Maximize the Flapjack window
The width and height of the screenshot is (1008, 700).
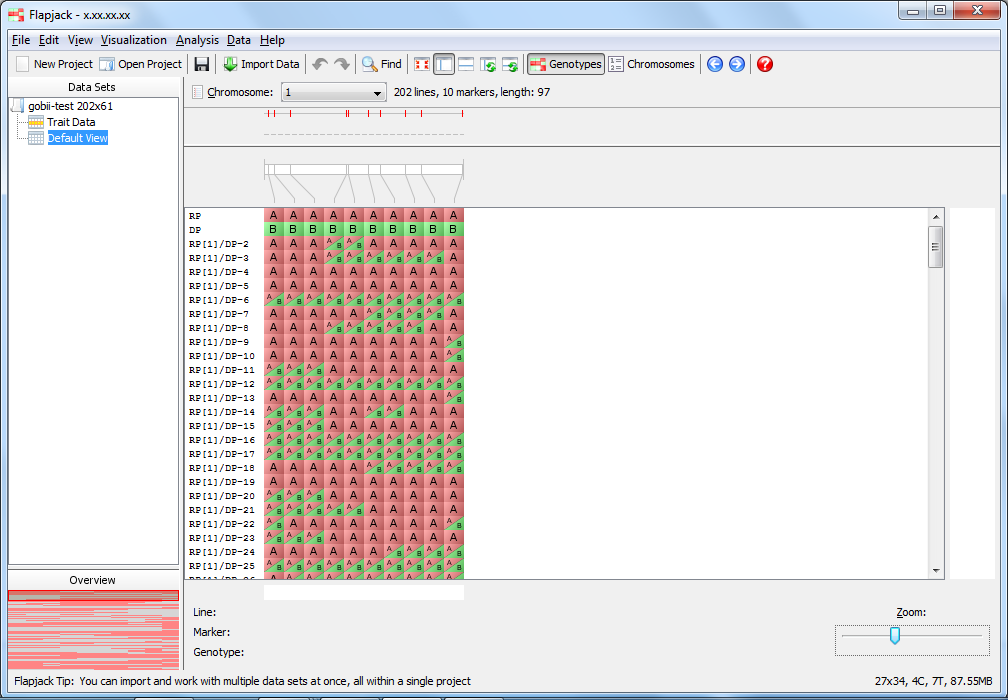coord(940,11)
